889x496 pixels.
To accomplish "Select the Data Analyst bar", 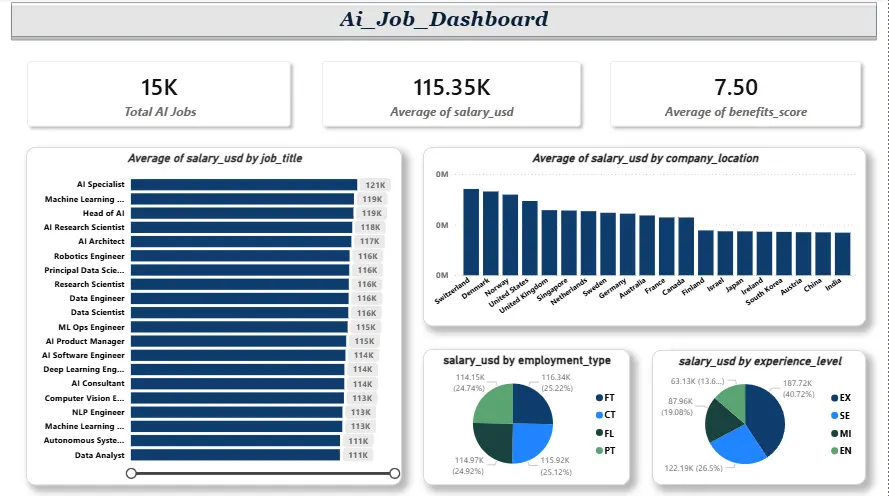I will coord(235,455).
